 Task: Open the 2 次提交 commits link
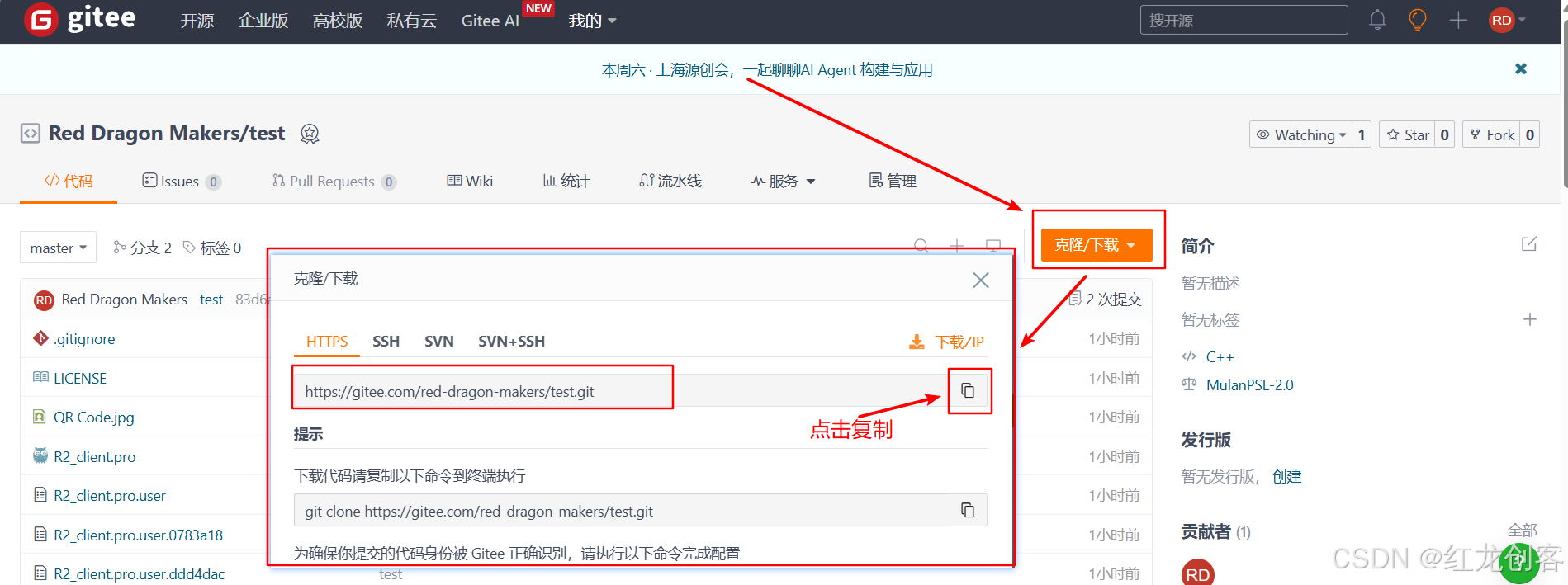(1105, 299)
